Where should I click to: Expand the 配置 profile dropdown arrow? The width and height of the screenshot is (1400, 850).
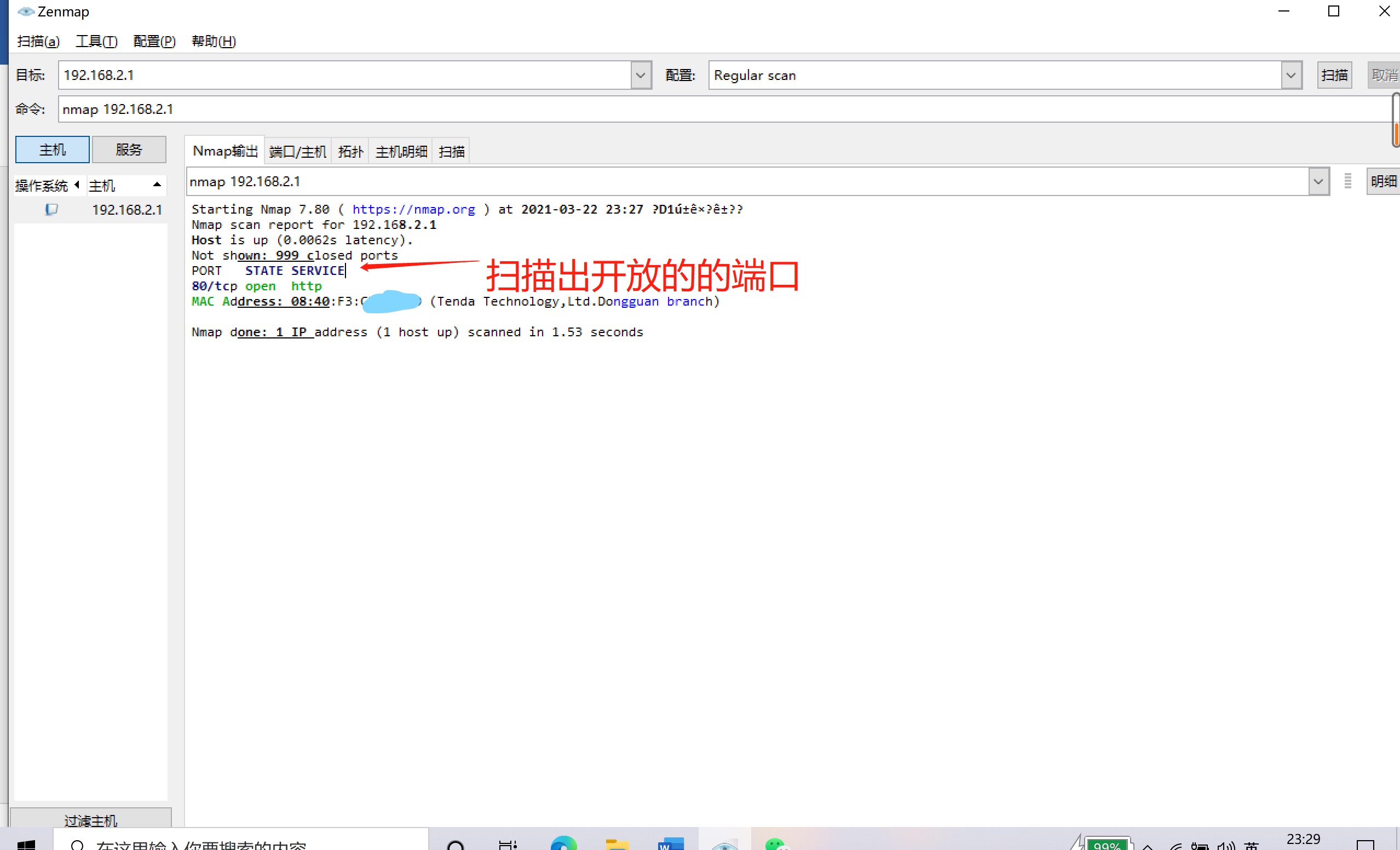click(1291, 75)
